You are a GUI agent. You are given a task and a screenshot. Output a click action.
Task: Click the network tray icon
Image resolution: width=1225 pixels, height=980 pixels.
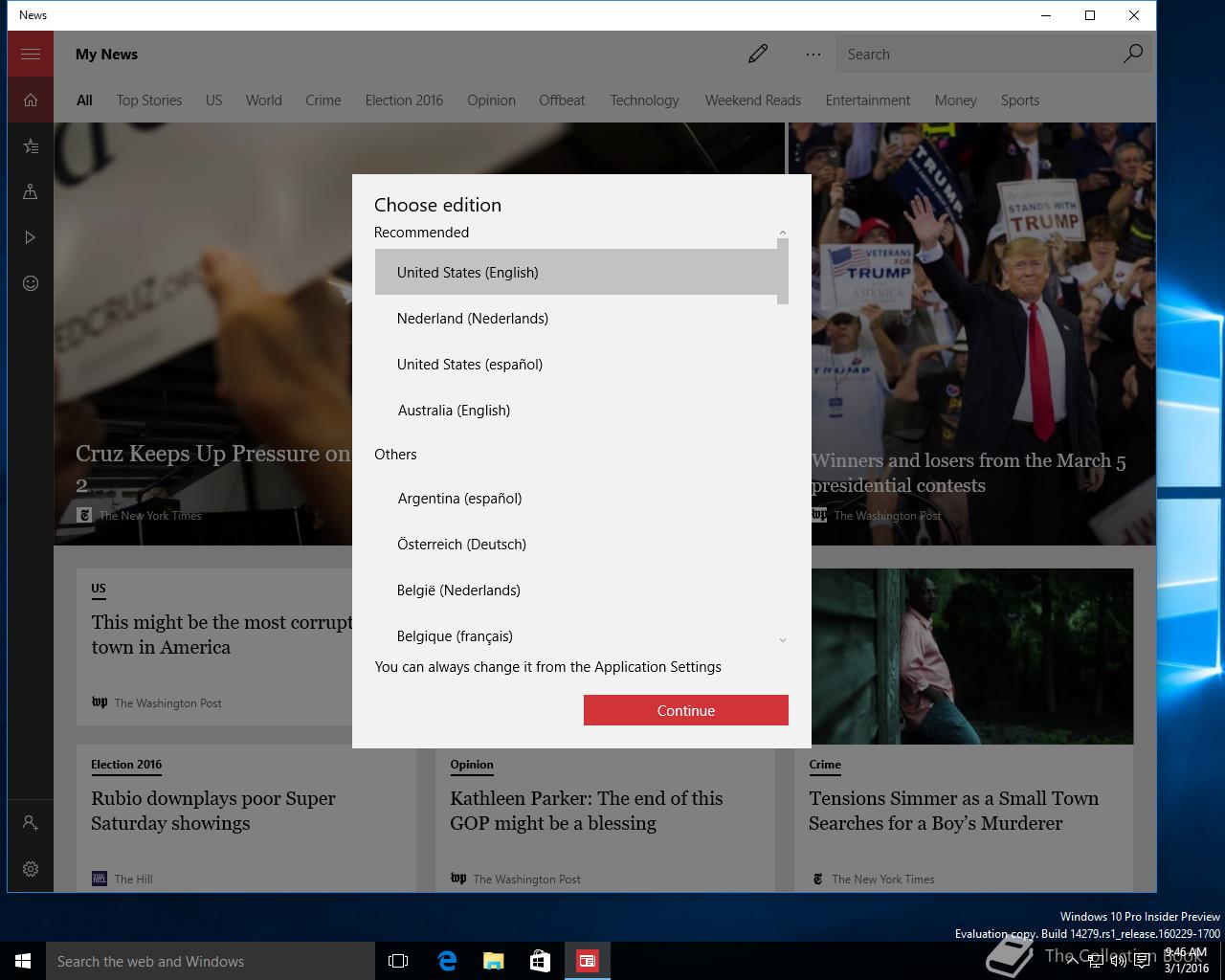(1096, 961)
